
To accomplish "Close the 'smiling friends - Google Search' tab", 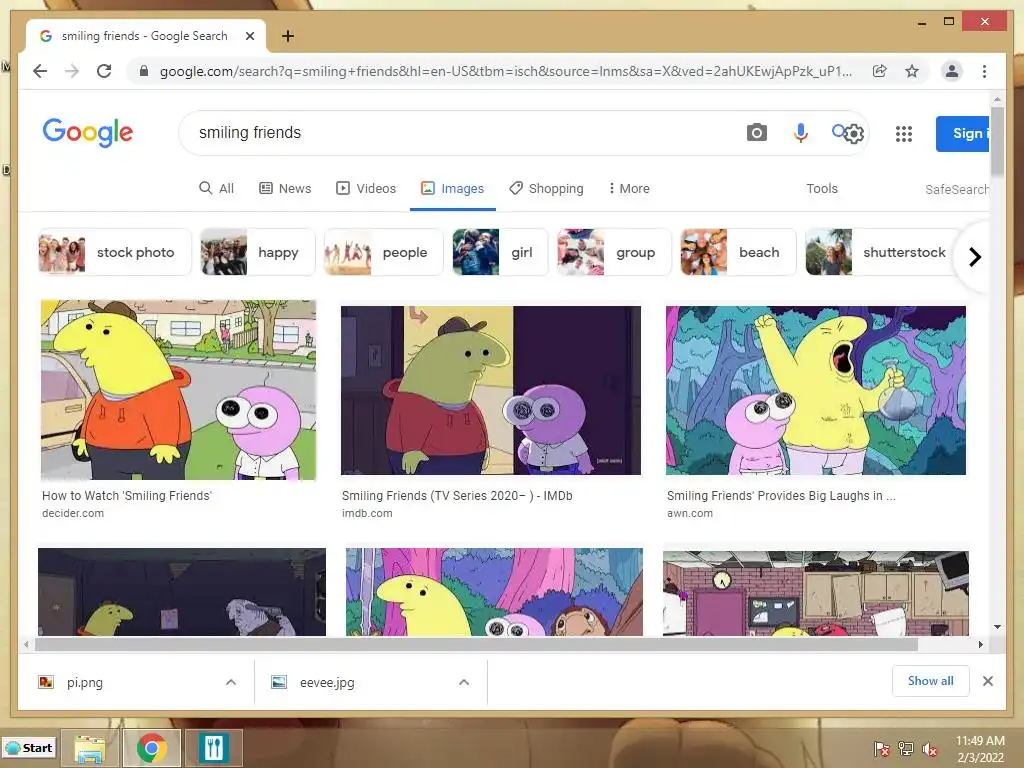I will click(x=249, y=36).
